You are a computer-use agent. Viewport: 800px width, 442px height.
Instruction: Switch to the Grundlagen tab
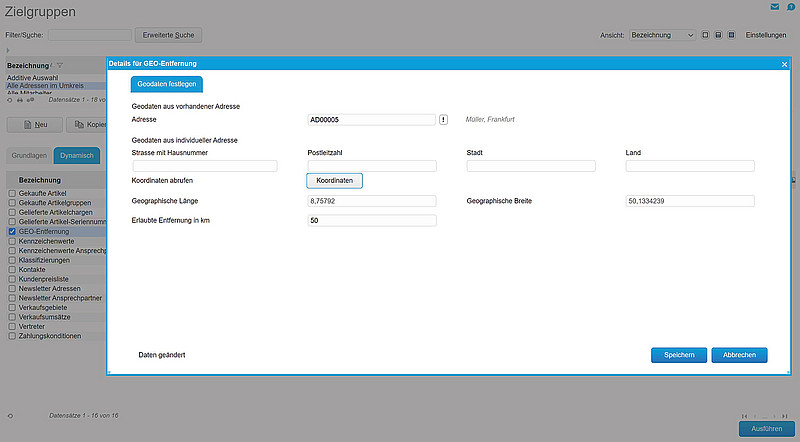29,156
